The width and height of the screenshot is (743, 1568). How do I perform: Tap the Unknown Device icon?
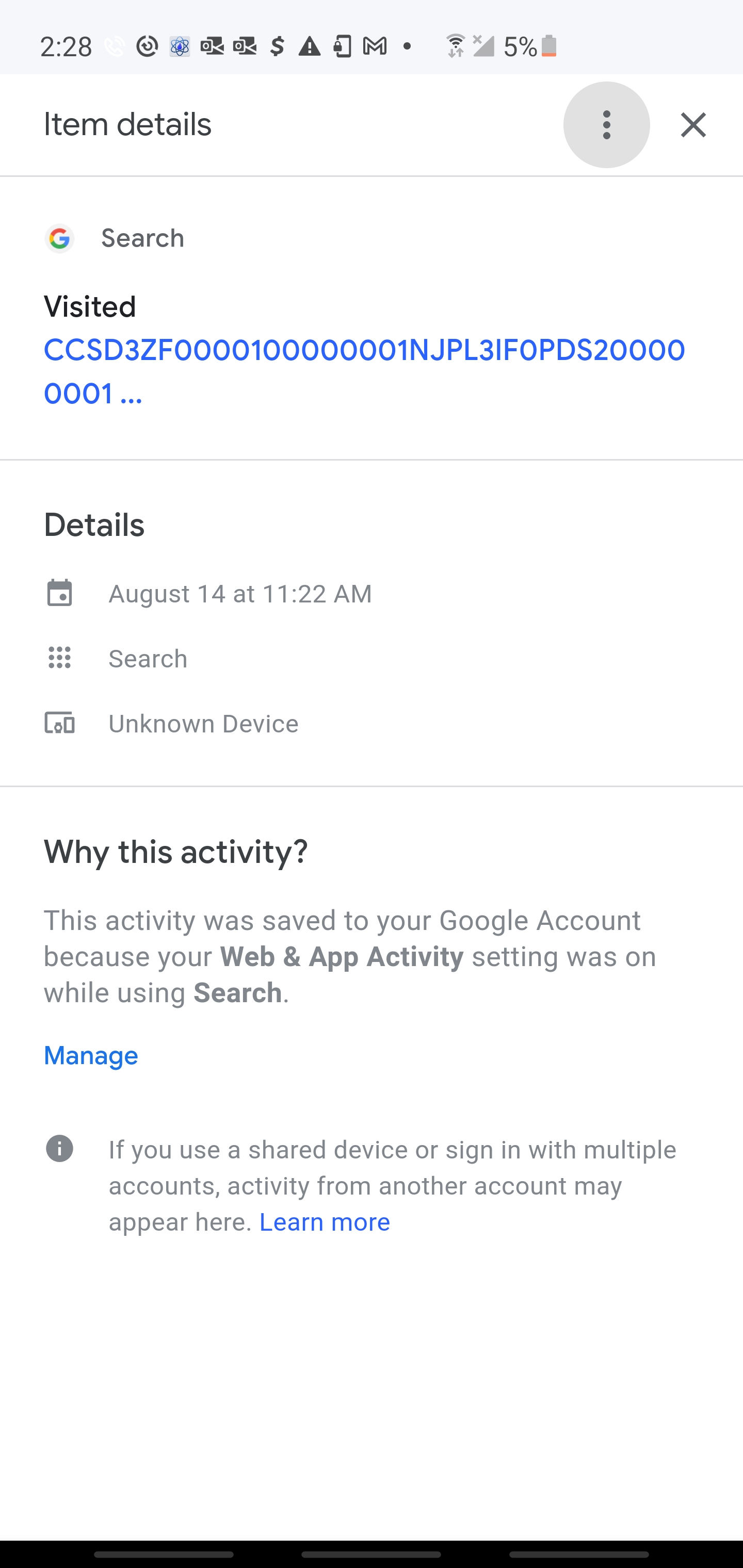pyautogui.click(x=60, y=723)
